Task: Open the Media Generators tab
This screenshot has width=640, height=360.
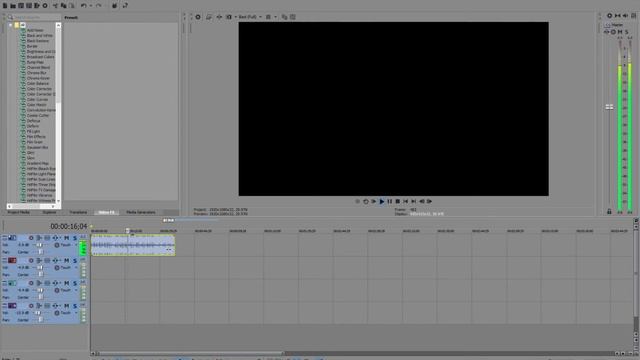Action: click(x=141, y=212)
